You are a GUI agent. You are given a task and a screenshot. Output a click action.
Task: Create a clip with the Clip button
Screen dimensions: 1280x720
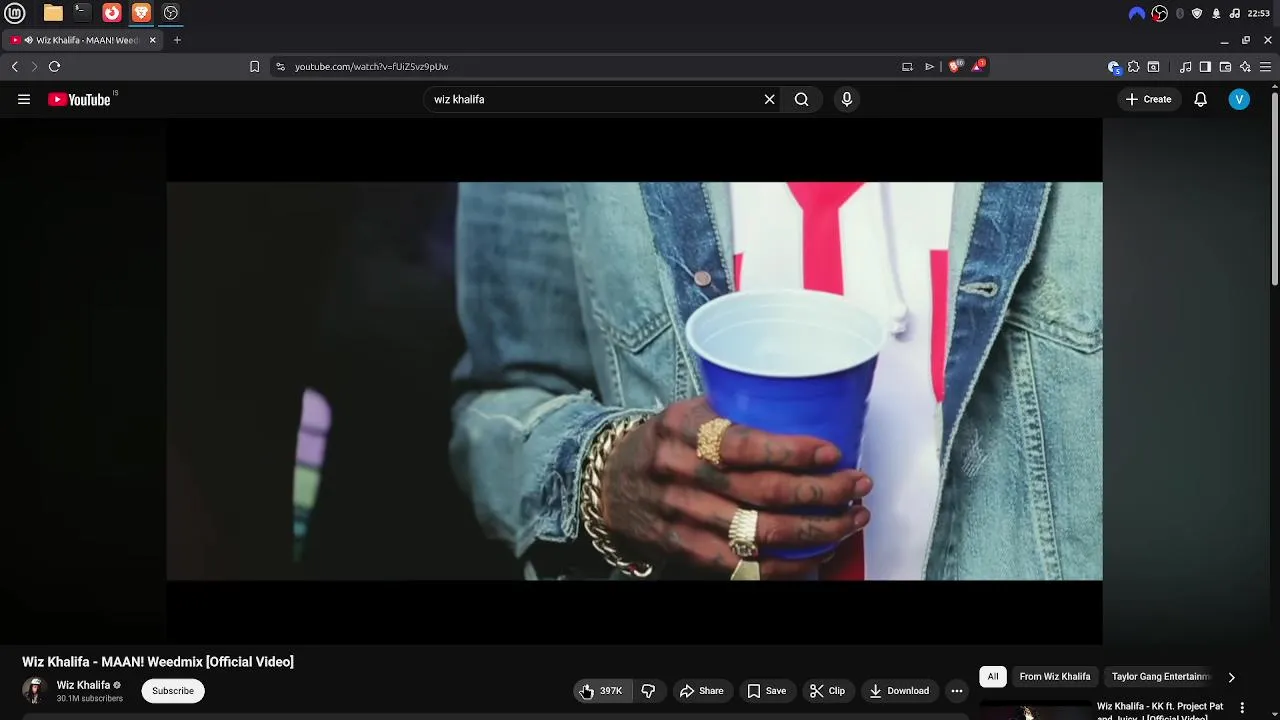point(827,691)
